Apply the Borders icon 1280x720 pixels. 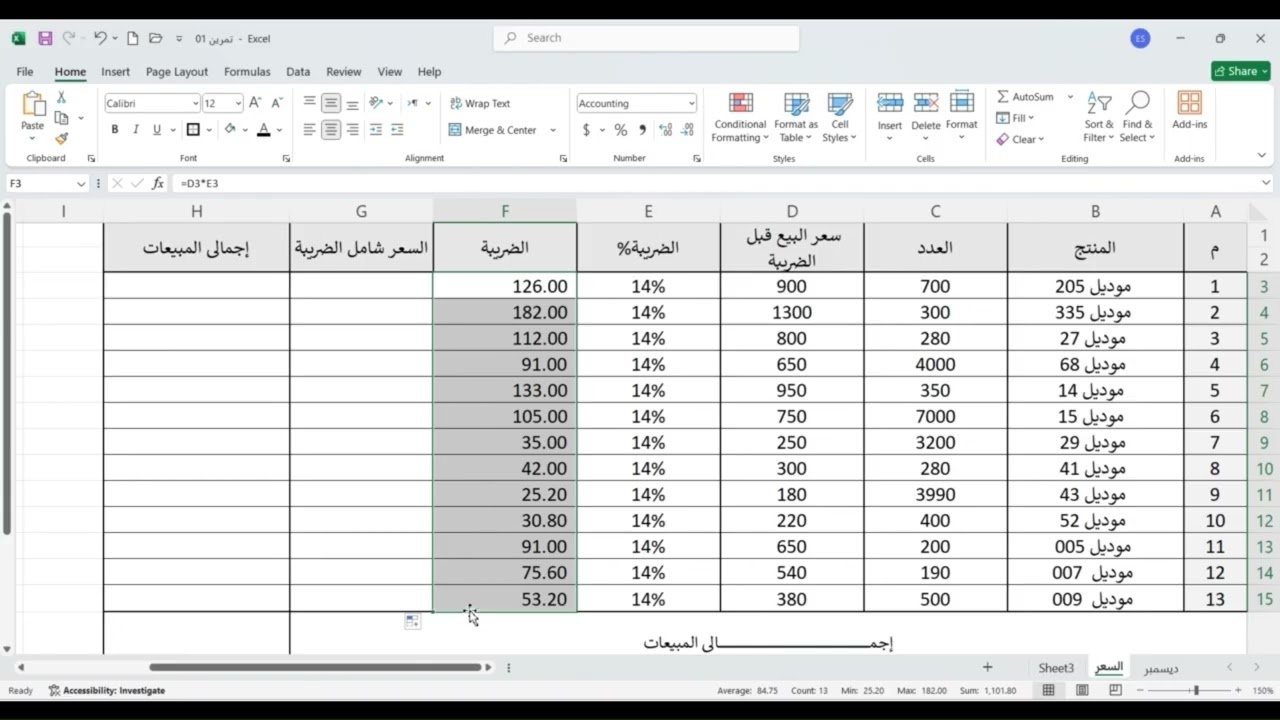(x=193, y=130)
